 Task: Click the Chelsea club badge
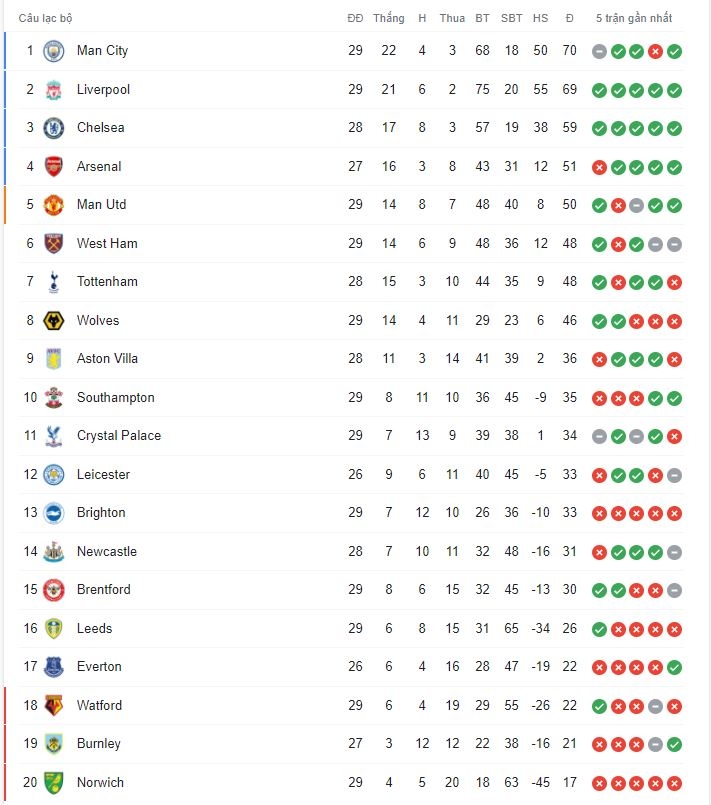53,128
